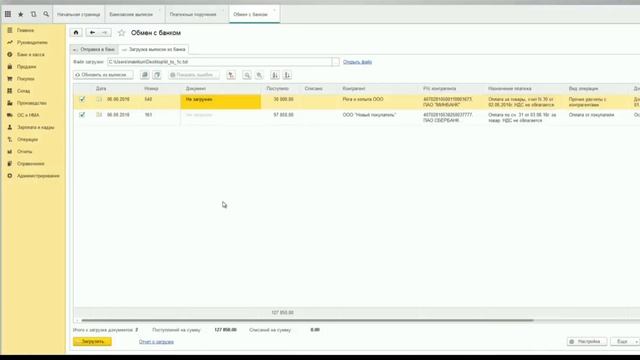Image resolution: width=640 pixels, height=360 pixels.
Task: Add Обмен с банком to favorites star
Action: (x=121, y=33)
